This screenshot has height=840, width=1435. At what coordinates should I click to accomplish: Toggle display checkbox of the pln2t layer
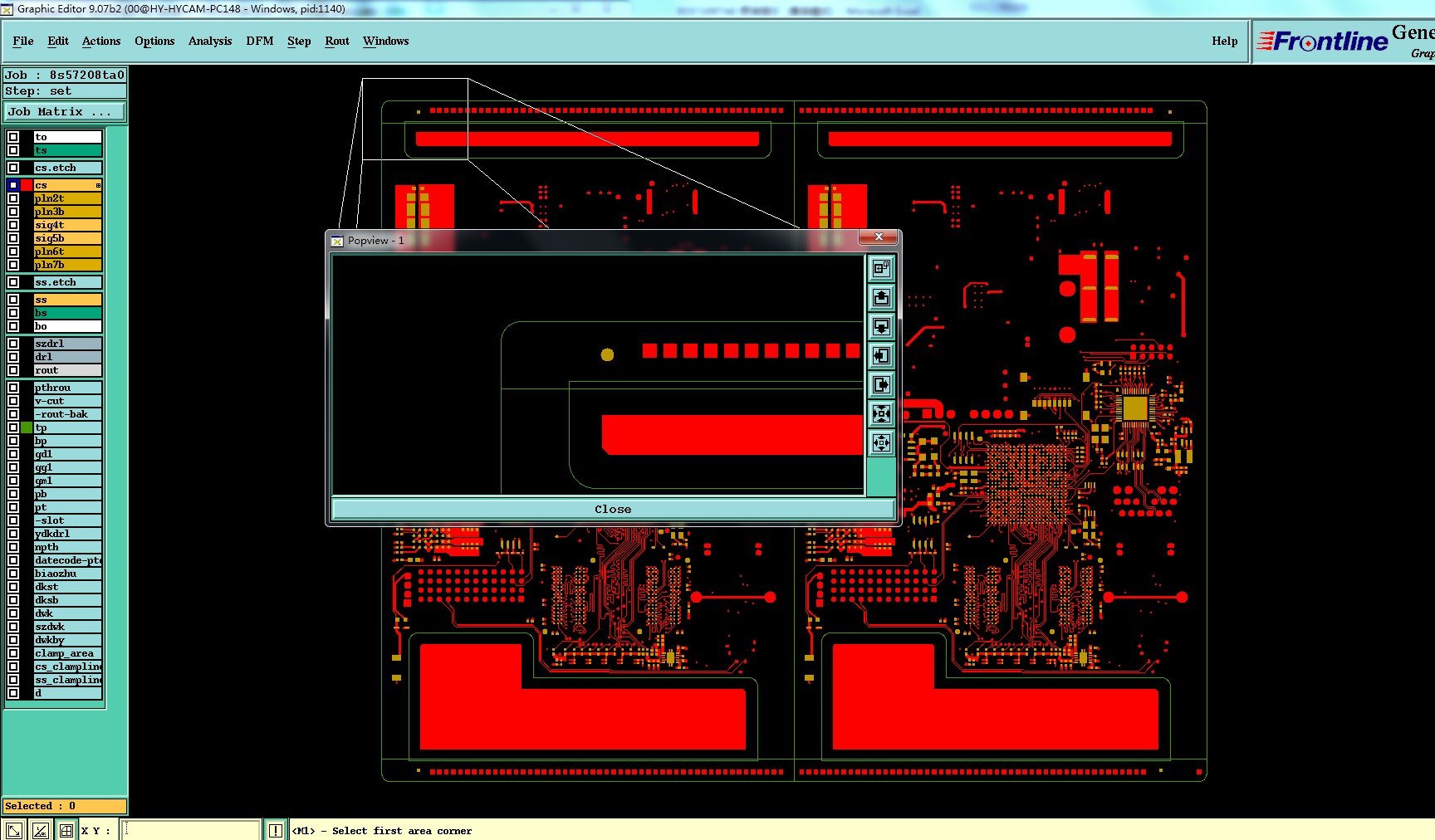coord(13,198)
